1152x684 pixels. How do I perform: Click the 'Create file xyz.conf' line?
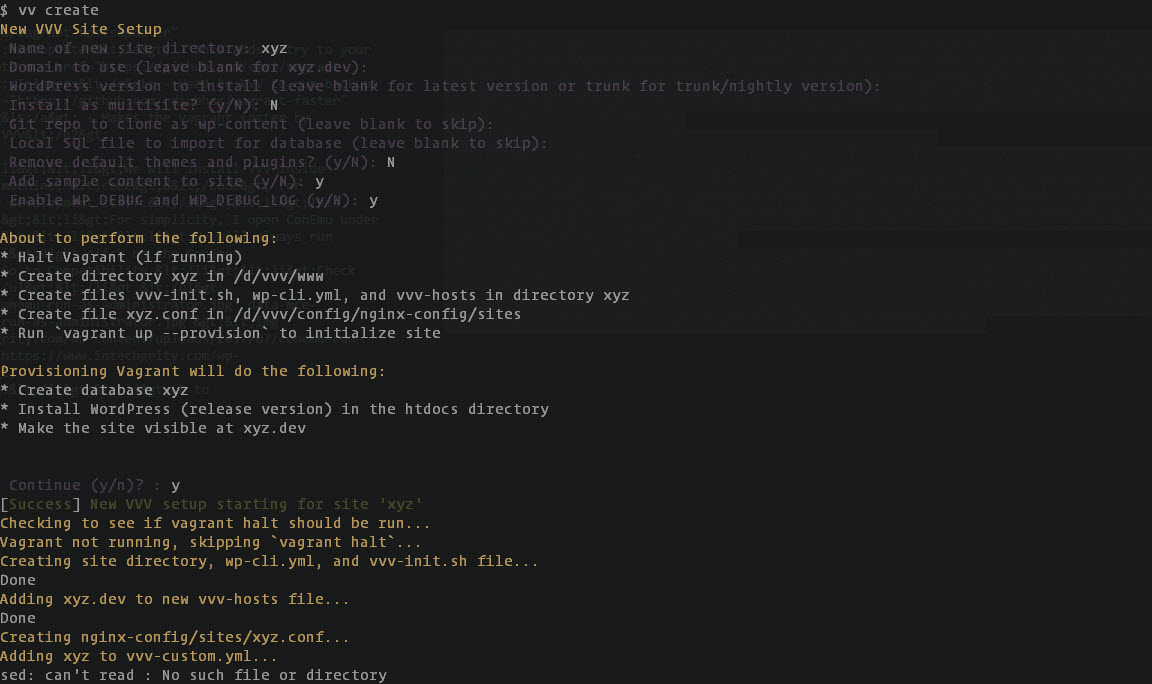coord(261,314)
